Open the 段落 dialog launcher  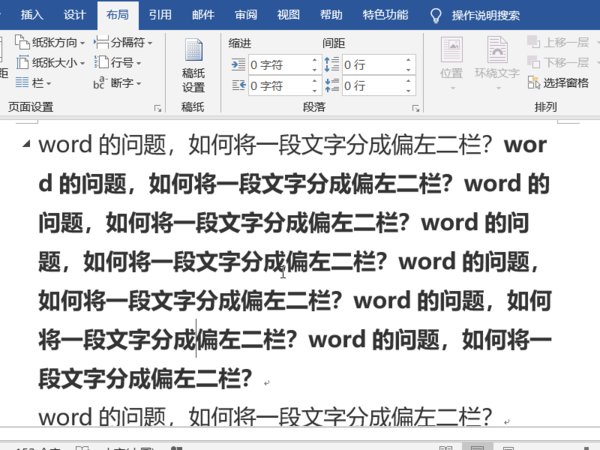click(416, 108)
